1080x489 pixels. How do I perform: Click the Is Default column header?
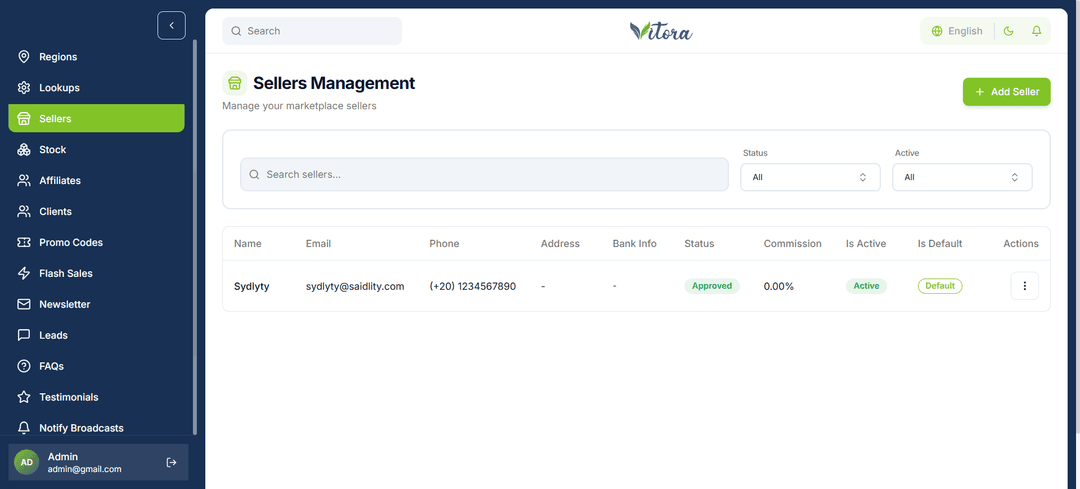click(939, 243)
